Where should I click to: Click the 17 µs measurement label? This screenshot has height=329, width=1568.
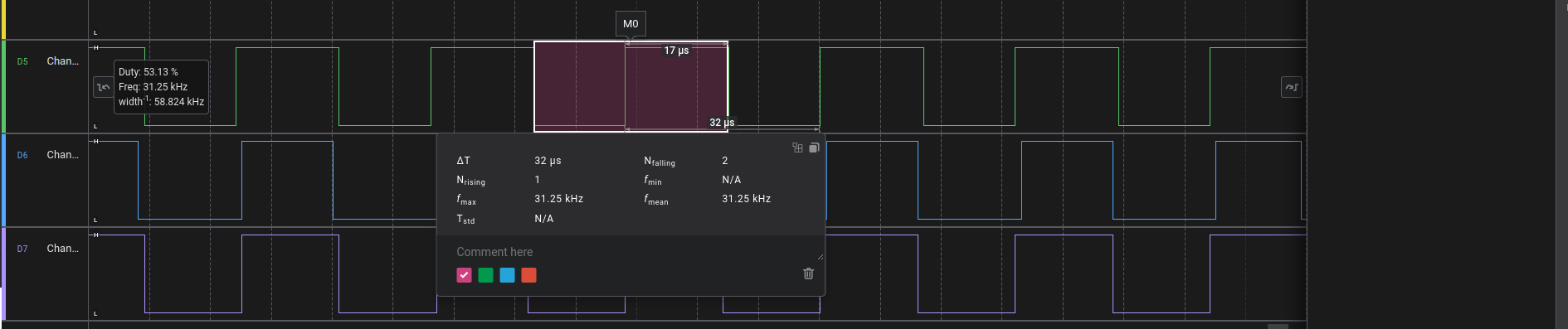[x=676, y=51]
